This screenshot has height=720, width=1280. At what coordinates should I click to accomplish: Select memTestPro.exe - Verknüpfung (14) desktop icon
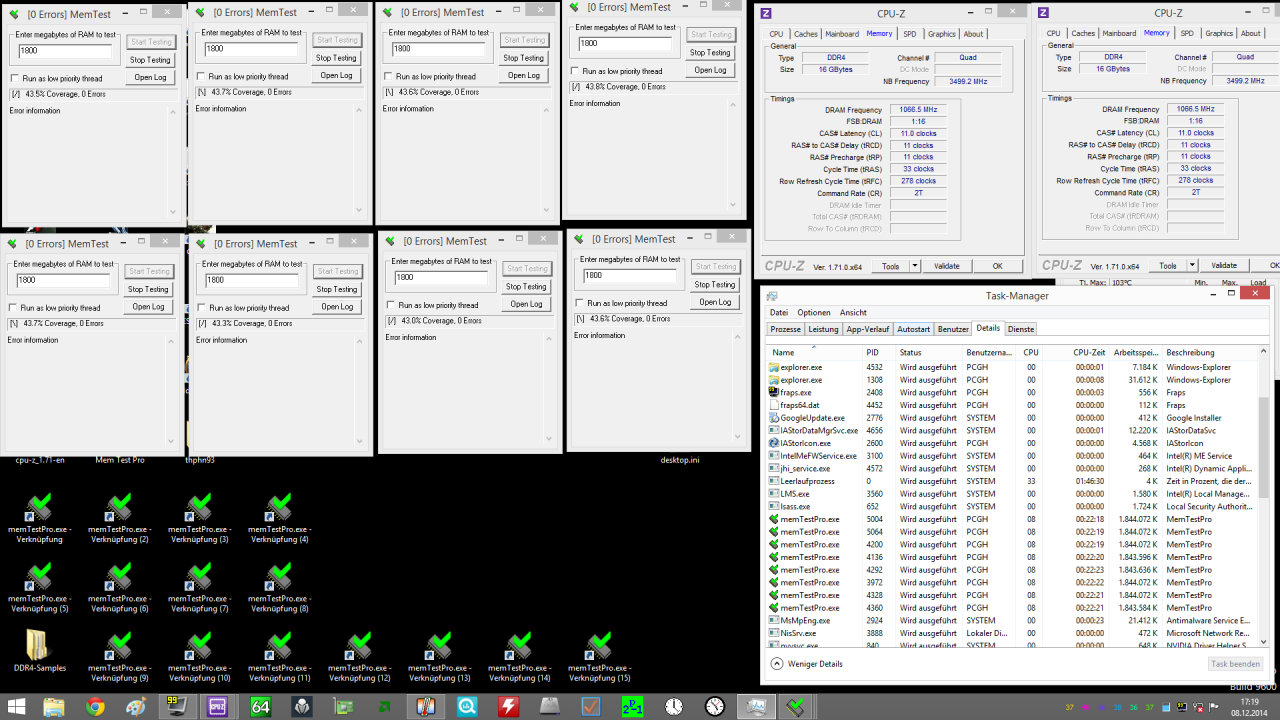tap(519, 657)
